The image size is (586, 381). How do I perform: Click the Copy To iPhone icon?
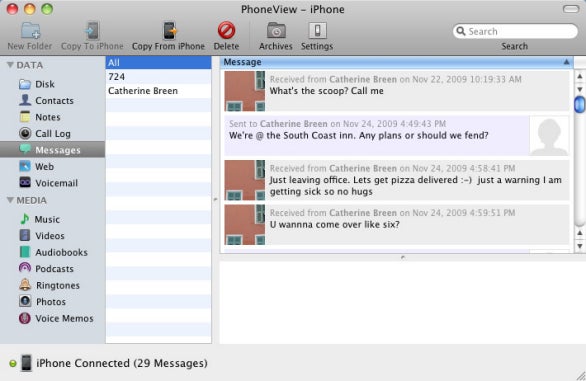pos(92,31)
